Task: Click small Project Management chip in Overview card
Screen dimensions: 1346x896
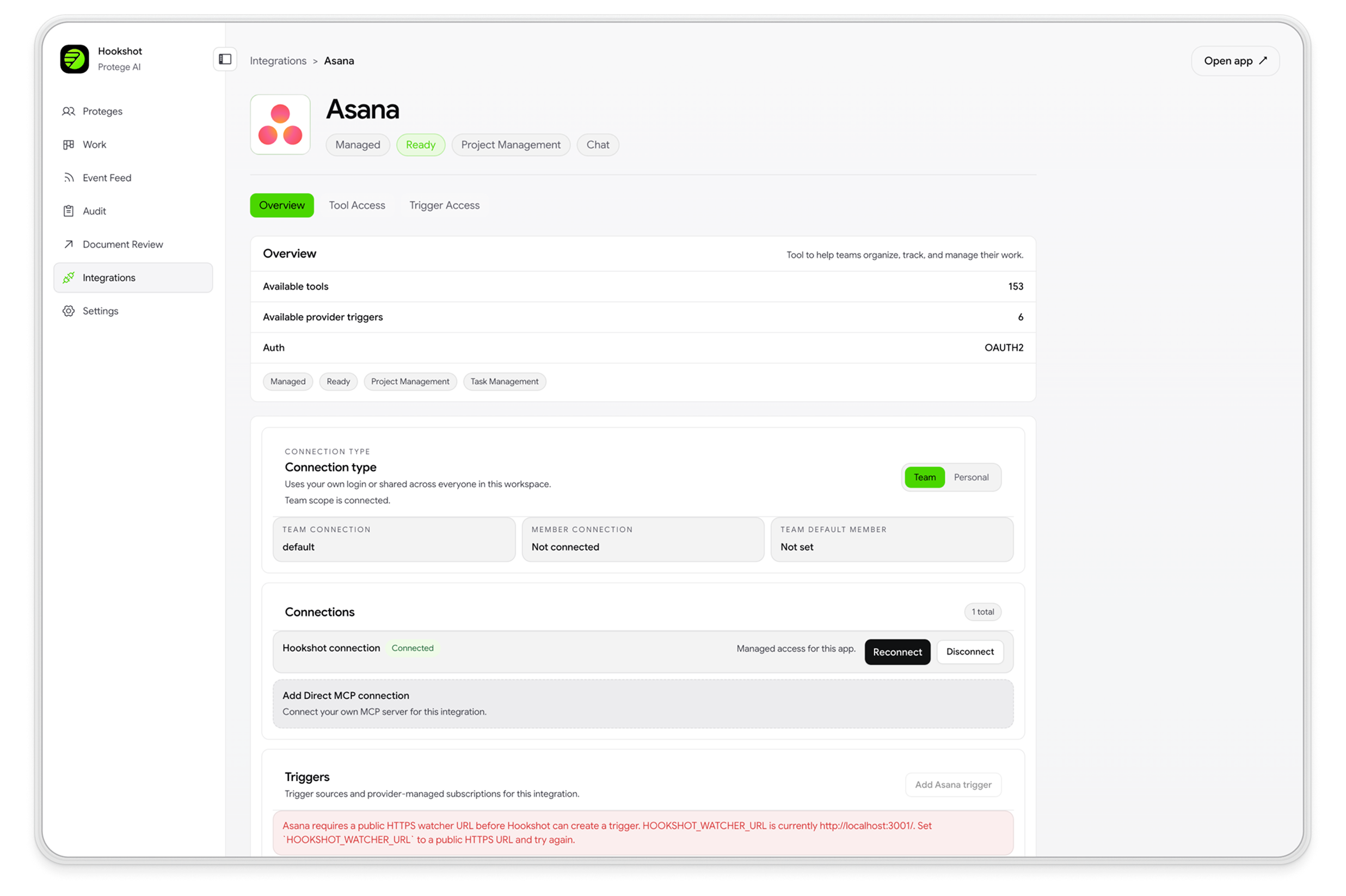Action: (x=410, y=381)
